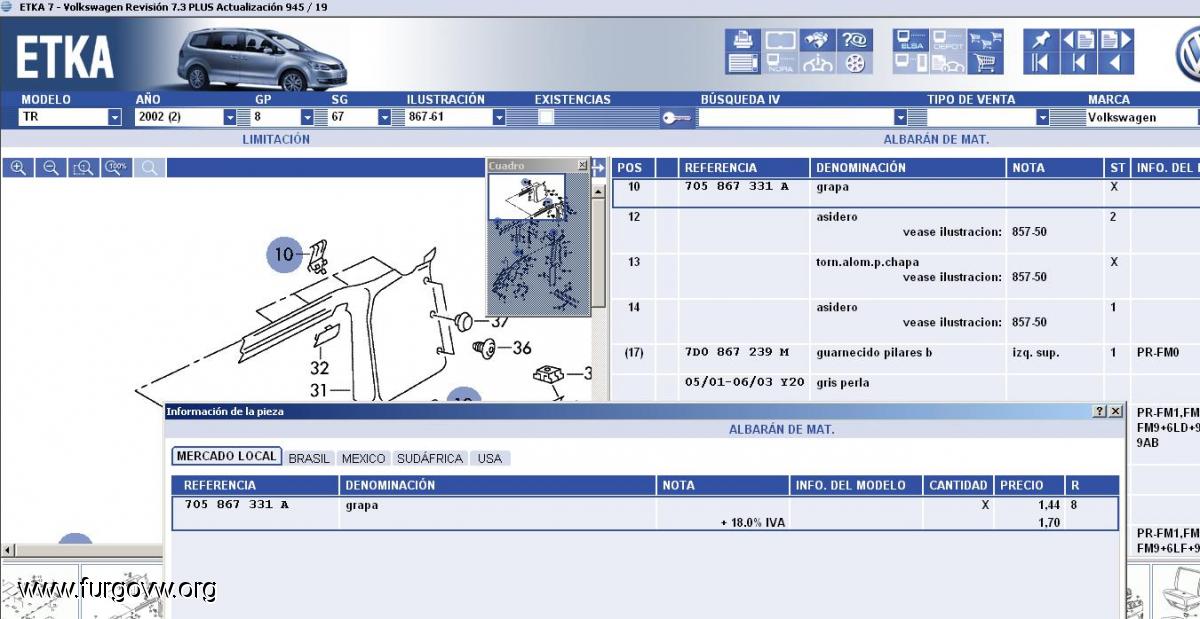Switch to the BRASIL tab
Image resolution: width=1200 pixels, height=619 pixels.
point(309,458)
